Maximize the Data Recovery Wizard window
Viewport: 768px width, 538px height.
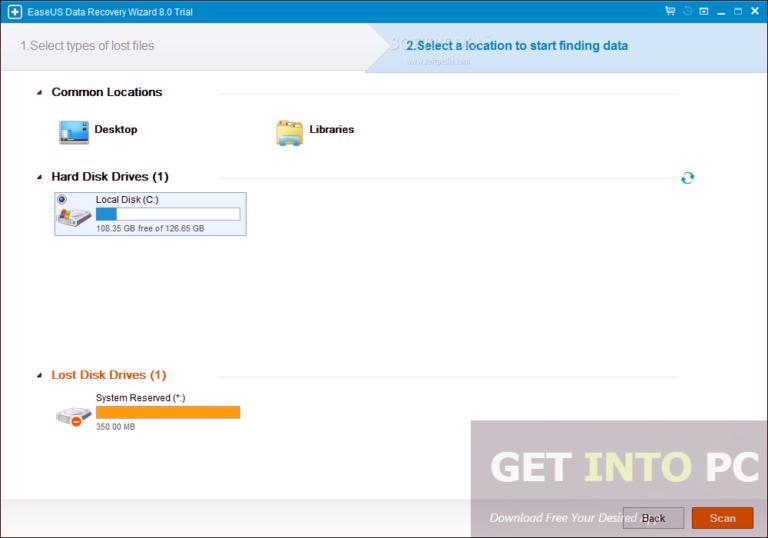pos(738,11)
